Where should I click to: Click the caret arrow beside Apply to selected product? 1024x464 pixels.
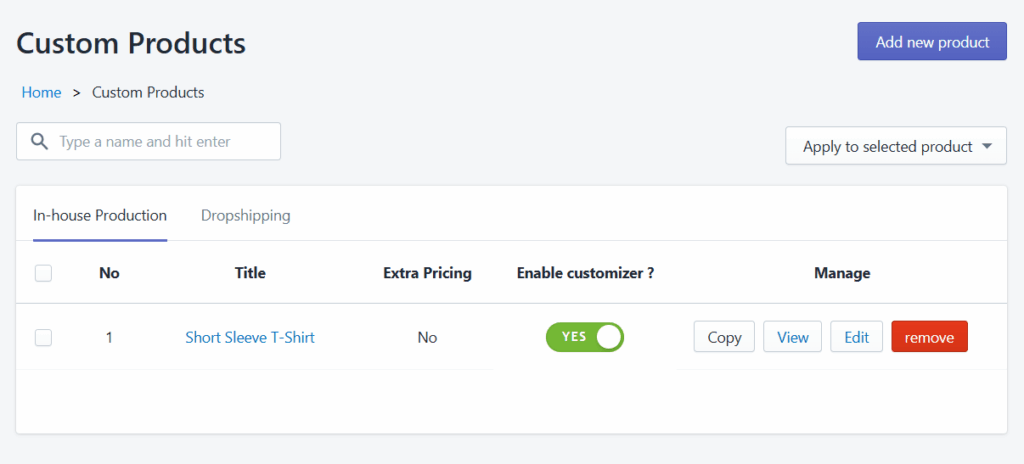[x=986, y=146]
